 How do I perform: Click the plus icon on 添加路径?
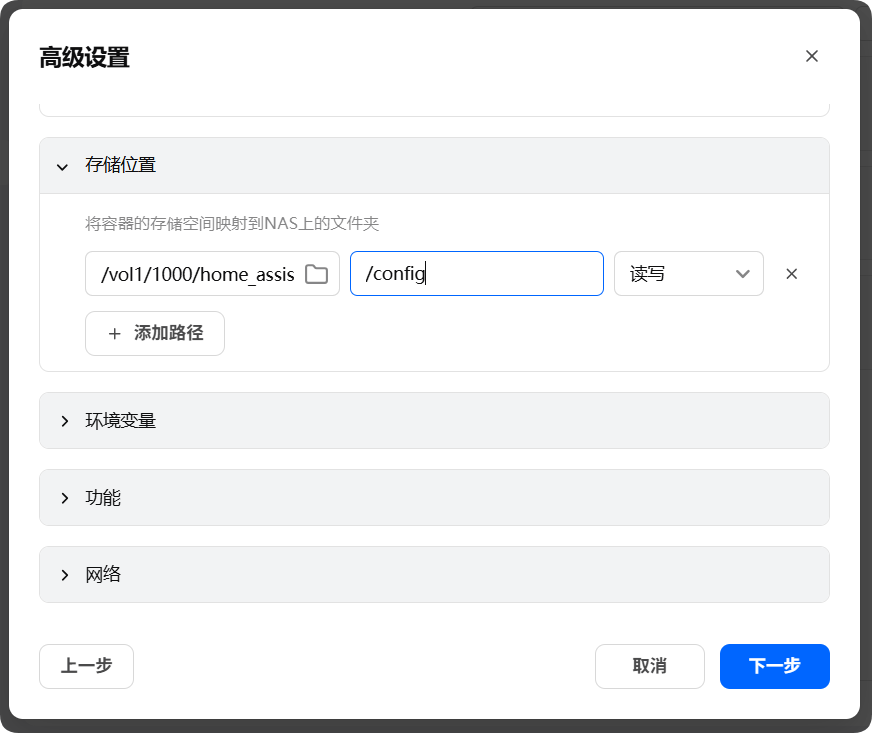pos(115,333)
